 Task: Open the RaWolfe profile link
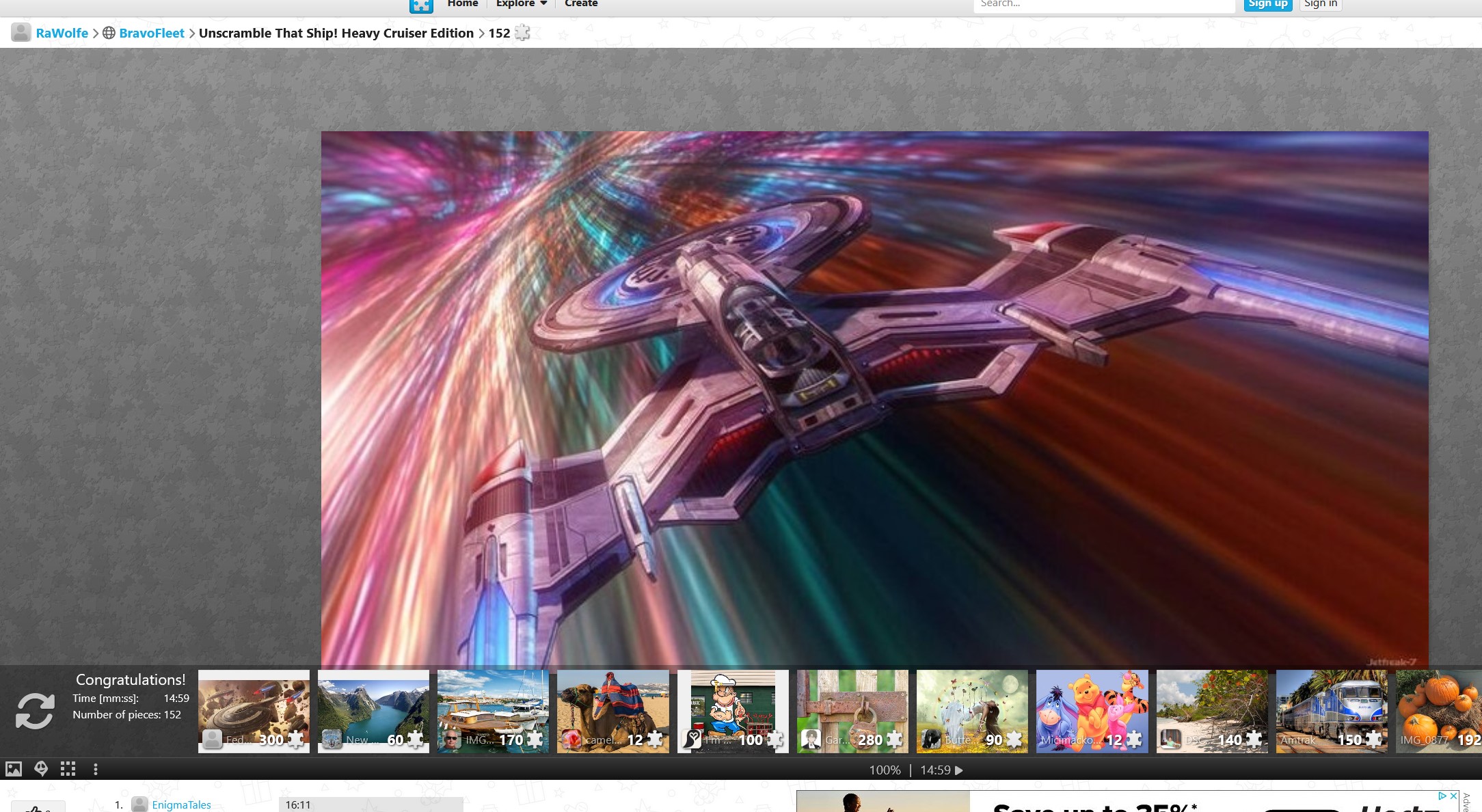[62, 33]
